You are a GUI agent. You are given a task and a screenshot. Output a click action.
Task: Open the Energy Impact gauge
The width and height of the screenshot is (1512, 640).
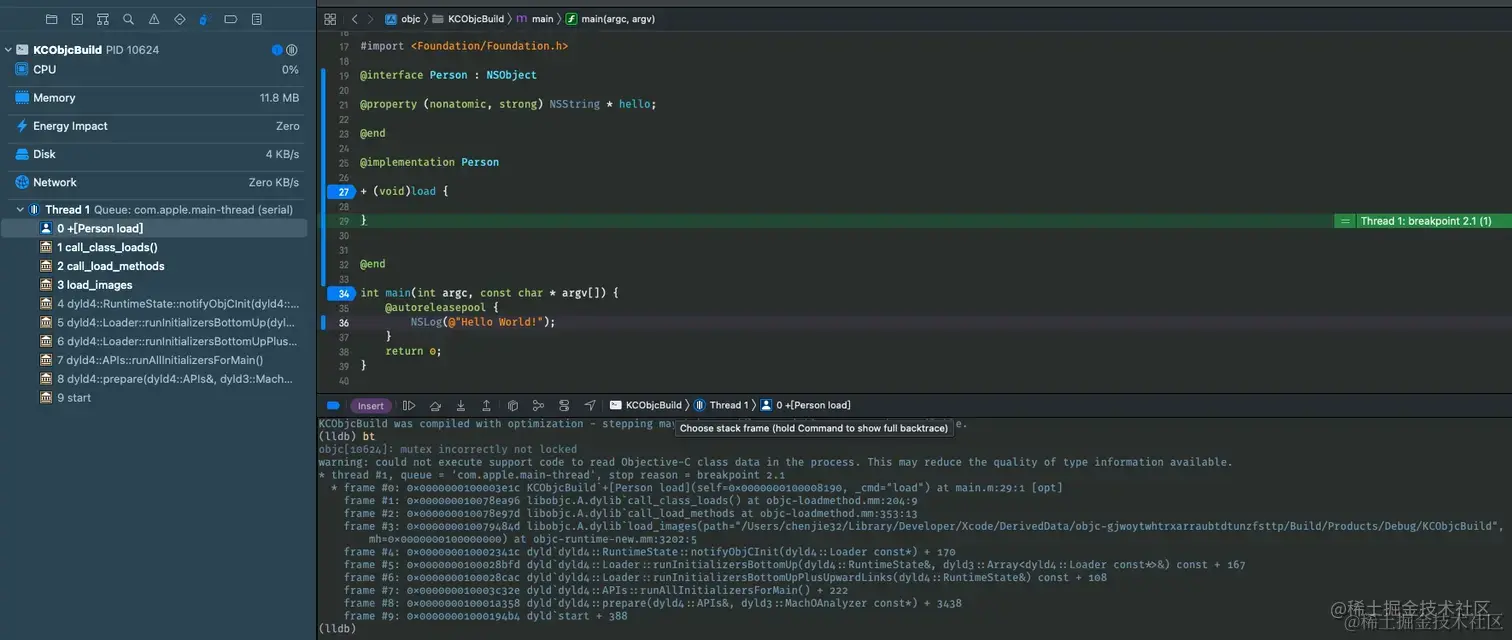pyautogui.click(x=157, y=126)
